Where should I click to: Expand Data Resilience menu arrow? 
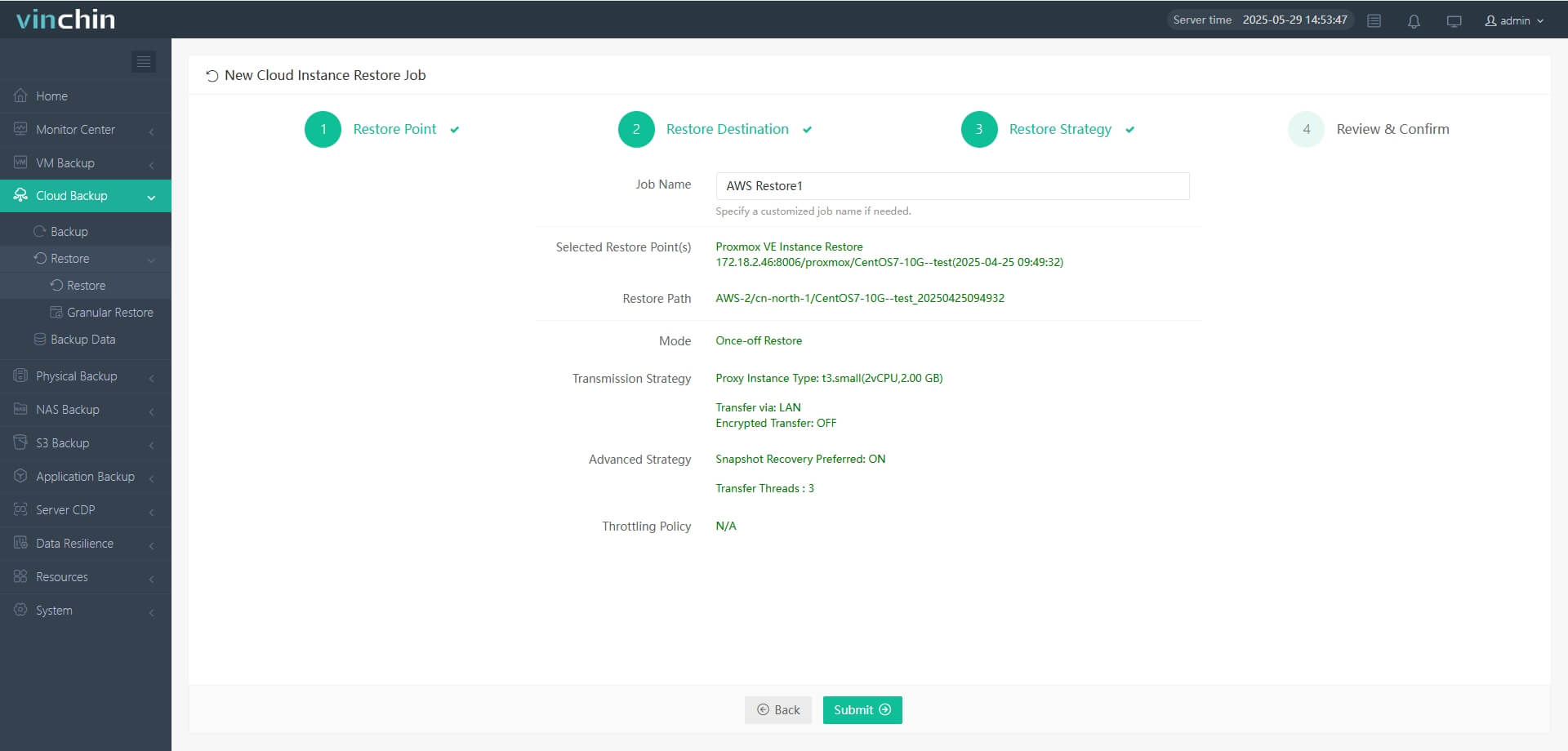pos(152,544)
